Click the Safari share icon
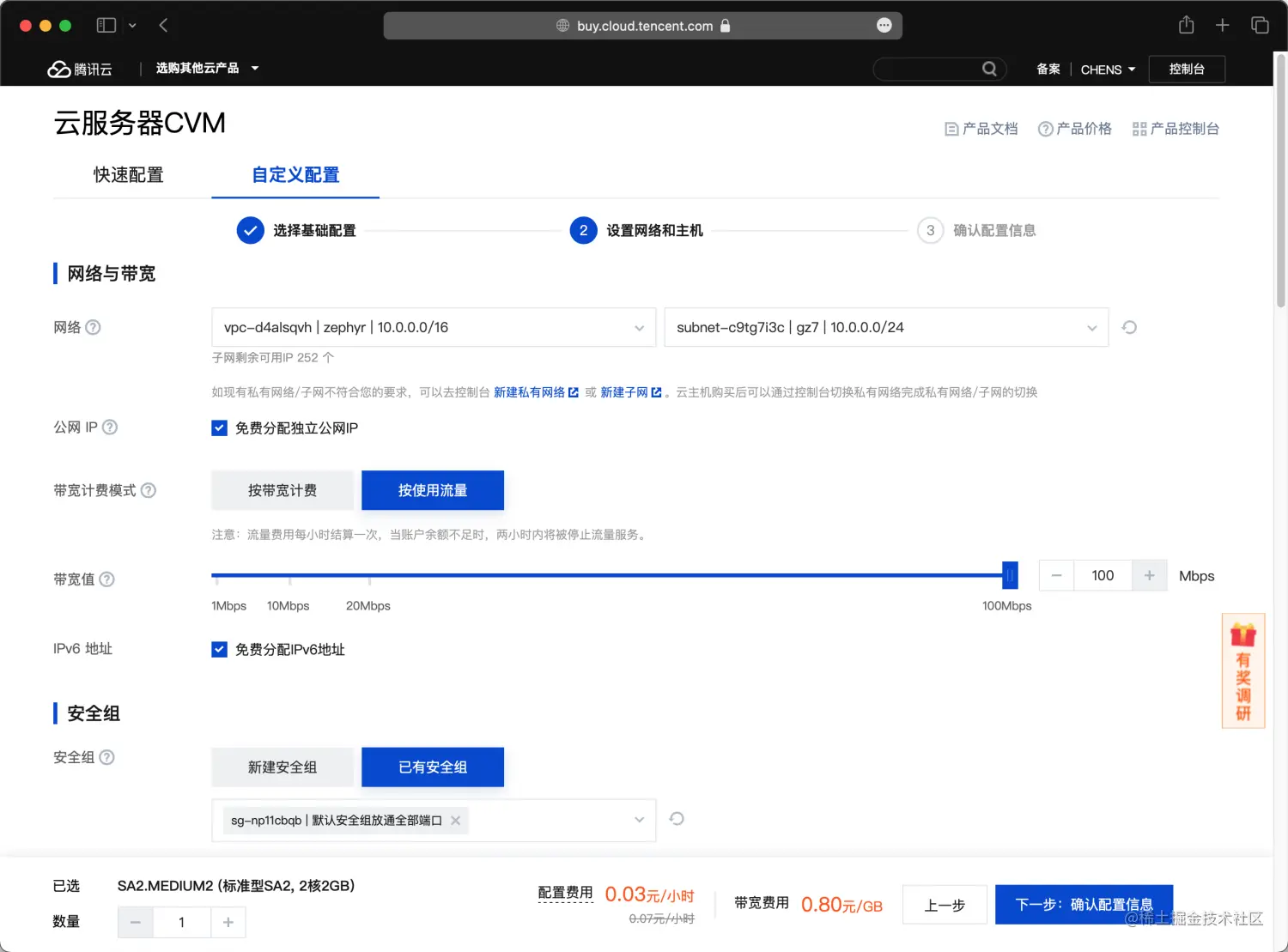 pyautogui.click(x=1186, y=25)
